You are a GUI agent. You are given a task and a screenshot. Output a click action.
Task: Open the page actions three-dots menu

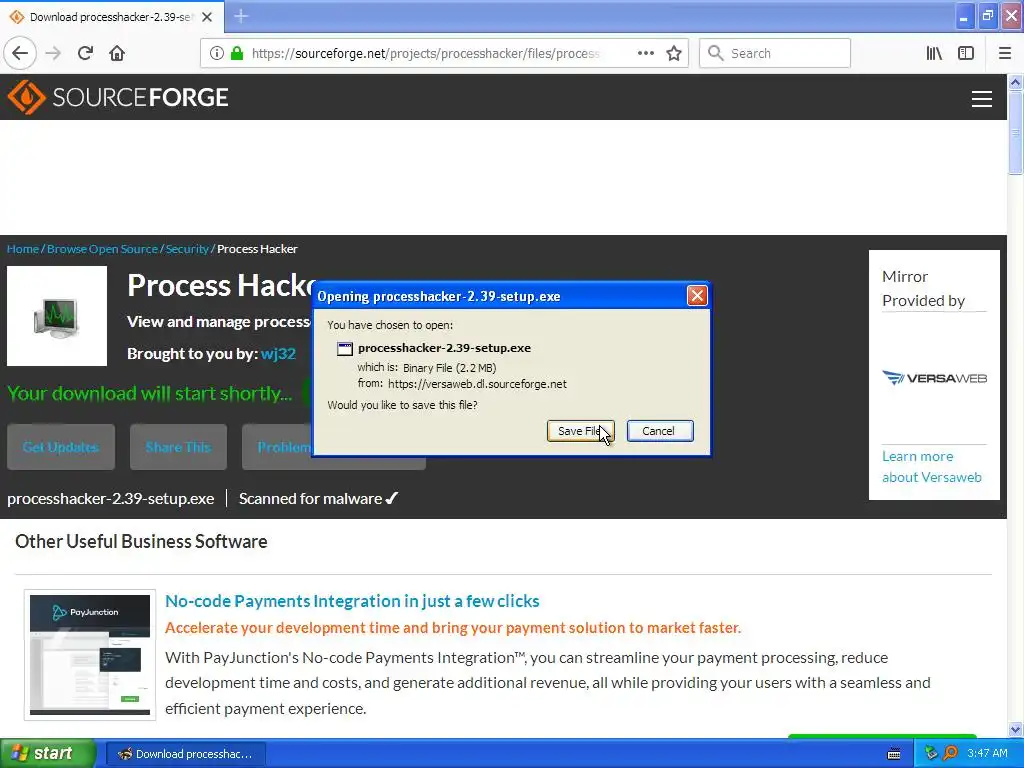pyautogui.click(x=645, y=53)
